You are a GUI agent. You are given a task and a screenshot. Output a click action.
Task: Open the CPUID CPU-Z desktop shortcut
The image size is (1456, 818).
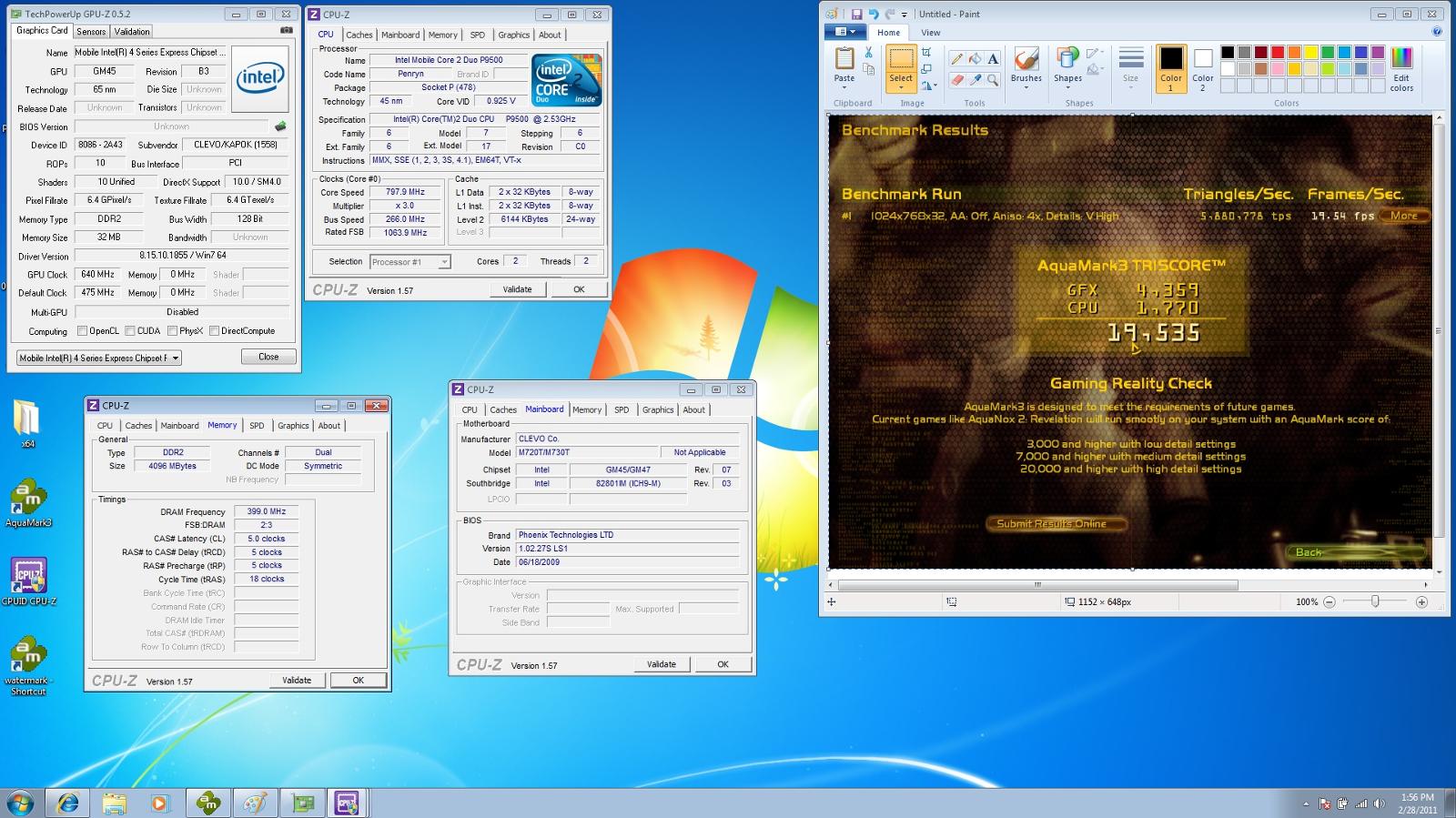tap(28, 582)
